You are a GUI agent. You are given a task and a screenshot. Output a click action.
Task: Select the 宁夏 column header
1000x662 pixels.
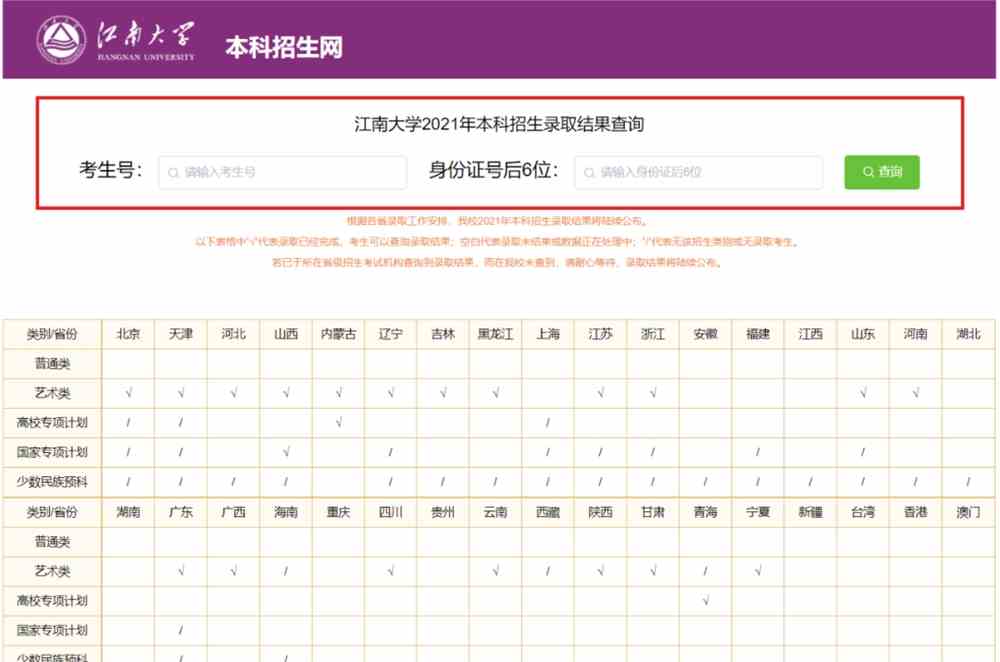(758, 511)
